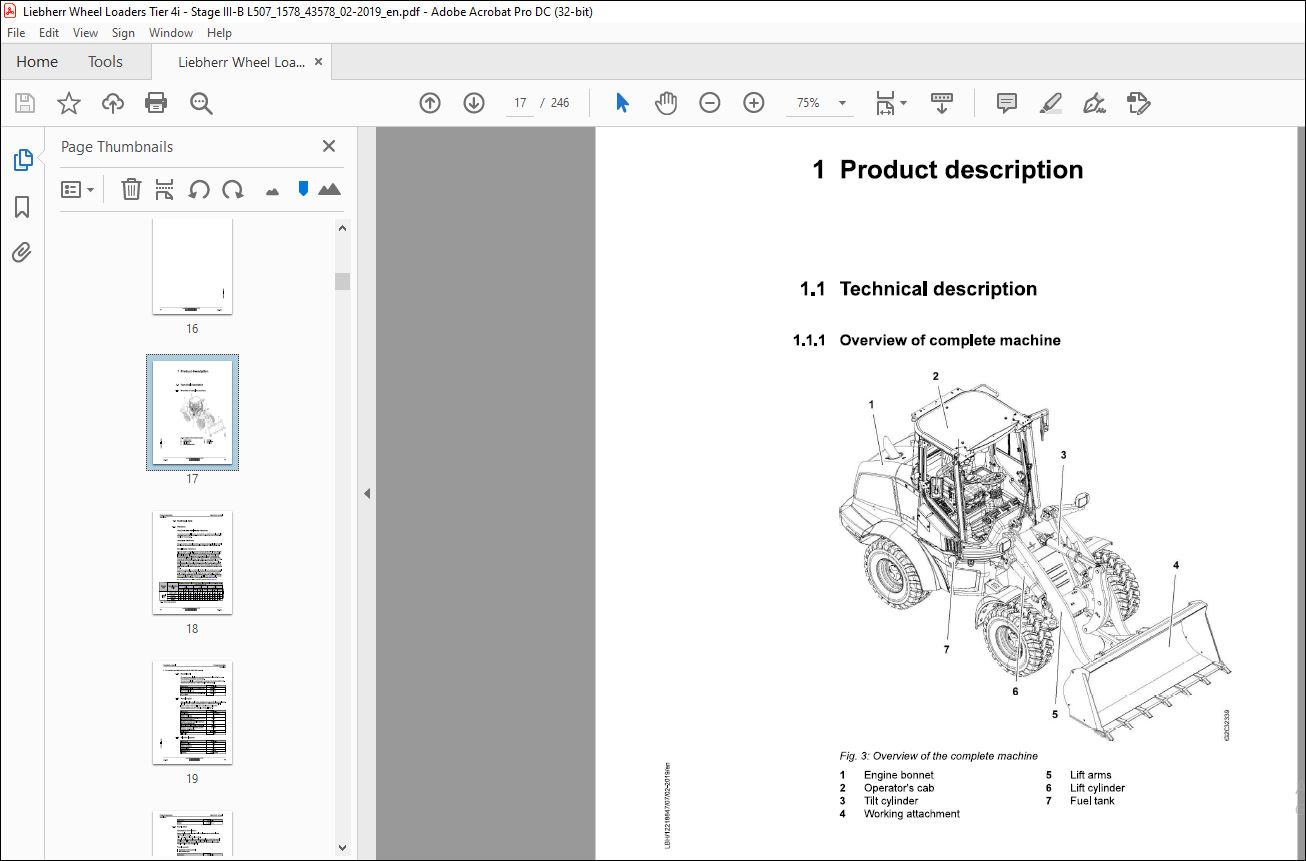The height and width of the screenshot is (861, 1306).
Task: Click the '1 Product description' heading
Action: click(948, 170)
